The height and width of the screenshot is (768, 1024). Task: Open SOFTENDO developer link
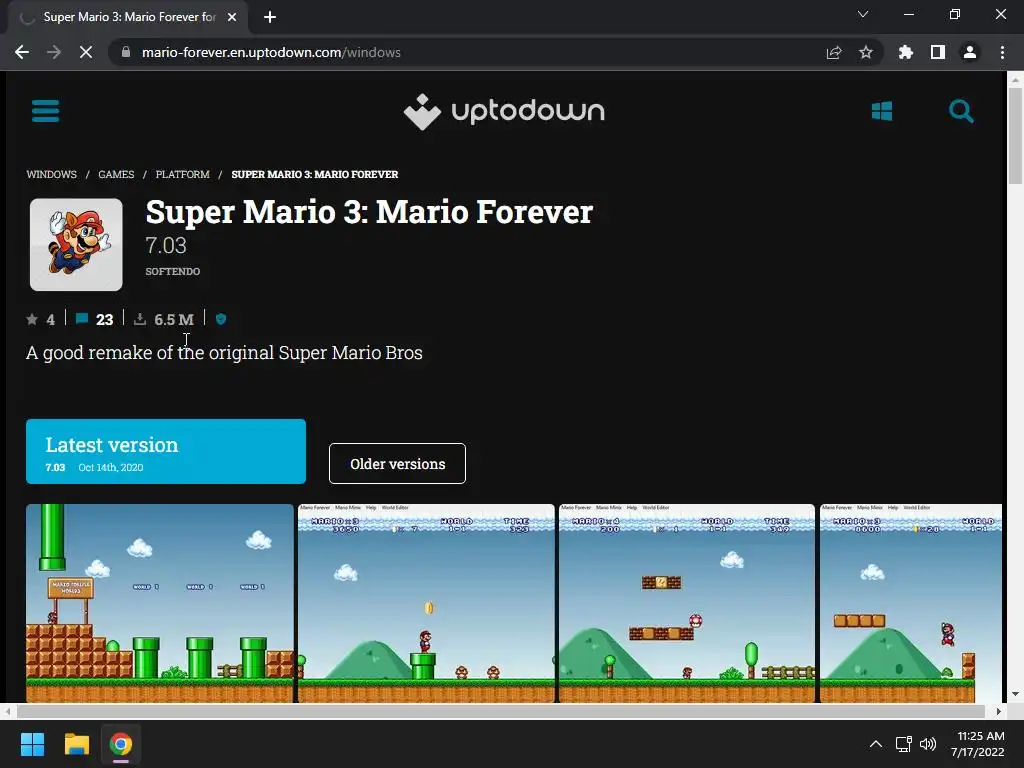(x=173, y=271)
